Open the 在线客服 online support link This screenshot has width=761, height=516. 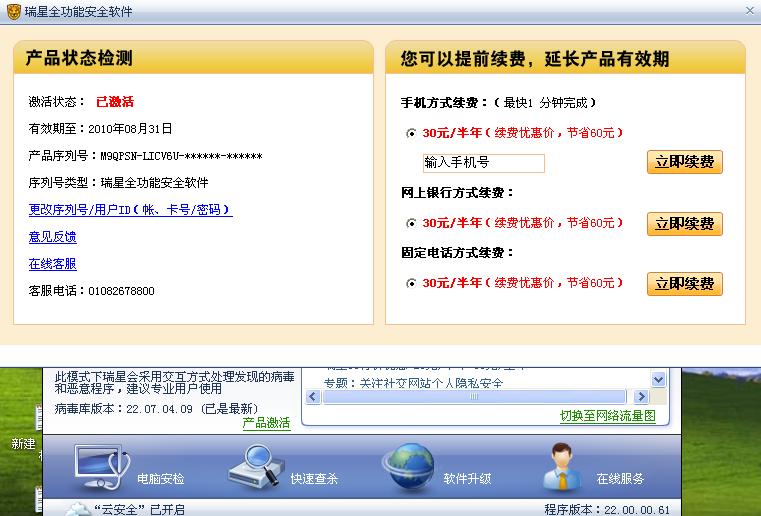(52, 264)
